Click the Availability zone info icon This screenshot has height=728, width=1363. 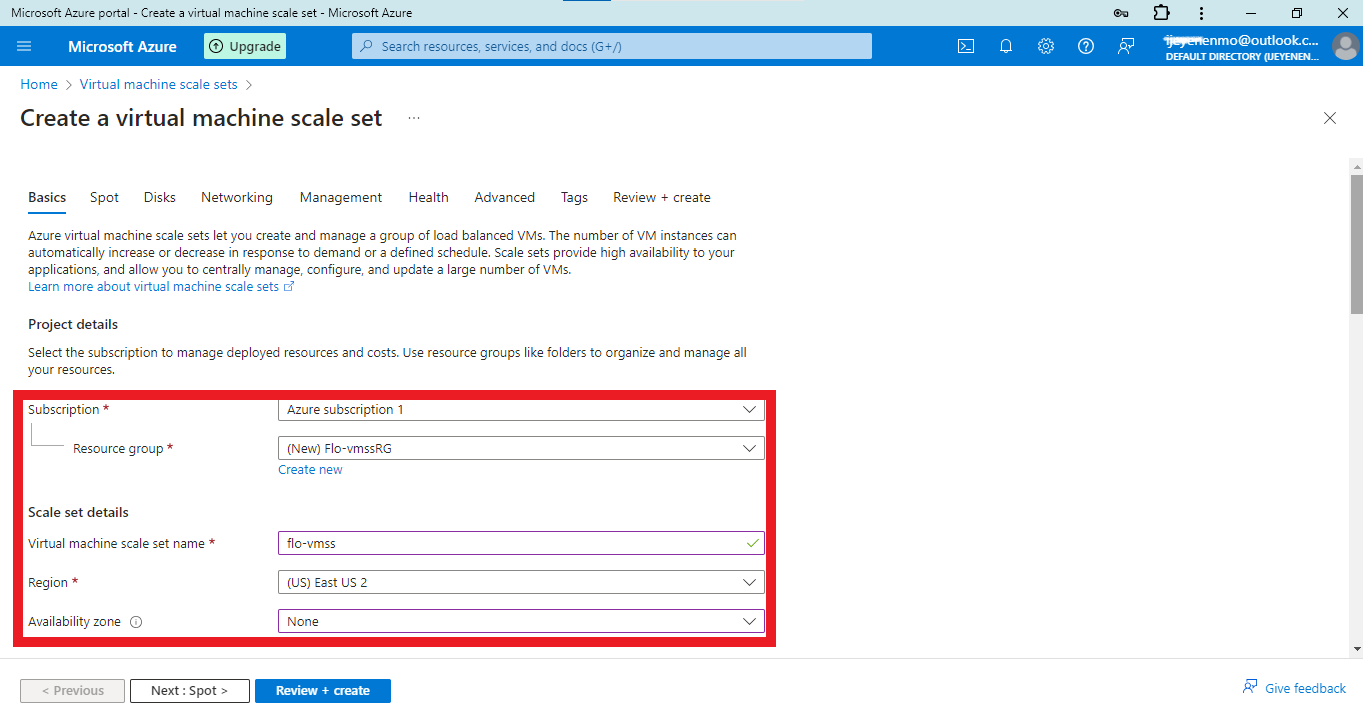(136, 622)
